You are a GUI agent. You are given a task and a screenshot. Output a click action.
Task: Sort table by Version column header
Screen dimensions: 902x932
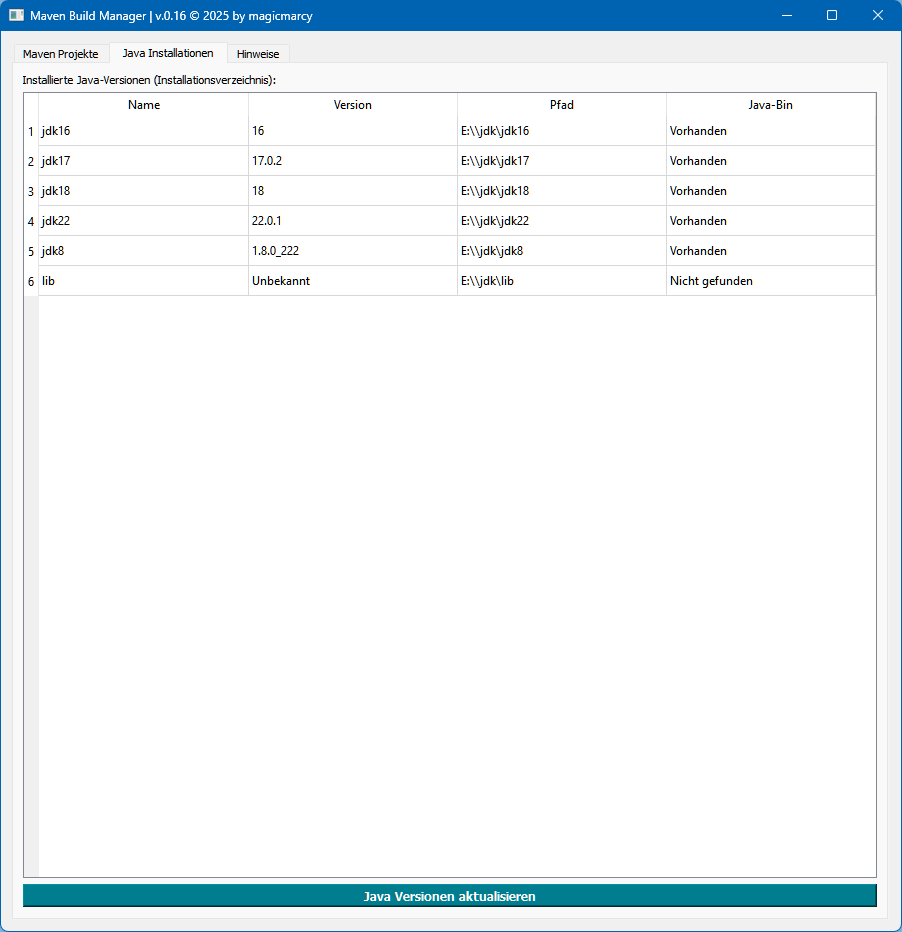[353, 105]
